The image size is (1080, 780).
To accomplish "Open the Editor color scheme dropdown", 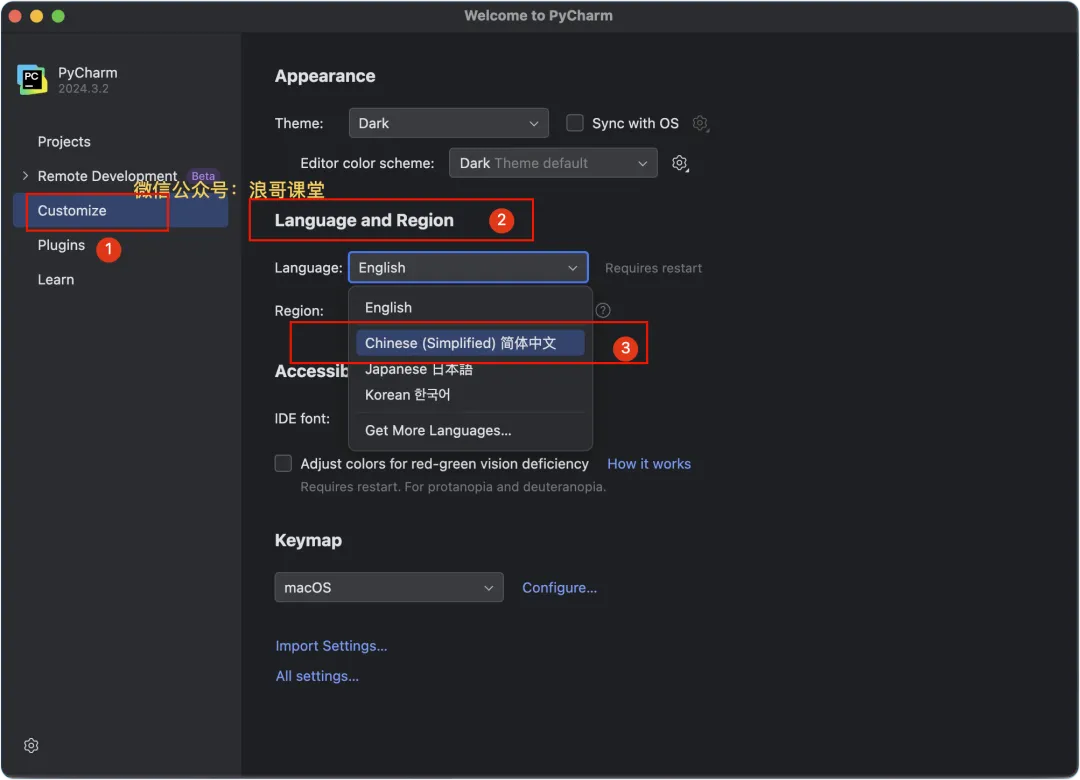I will tap(553, 163).
